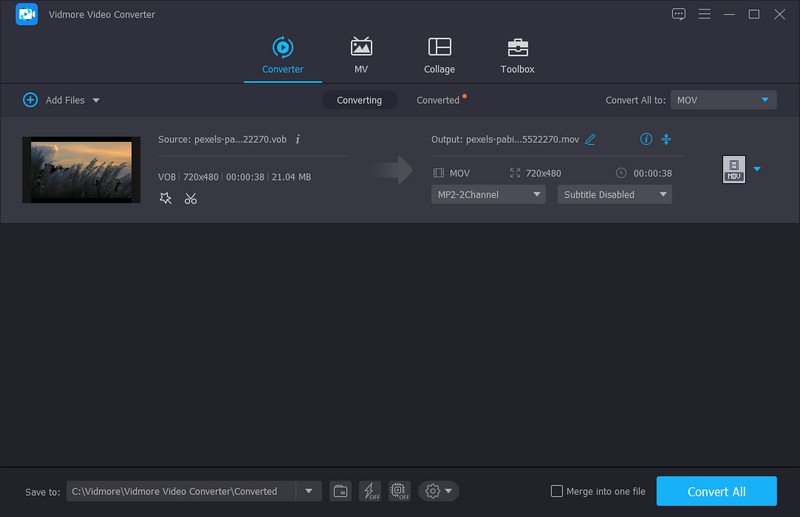
Task: Switch to the MV tab
Action: [x=361, y=55]
